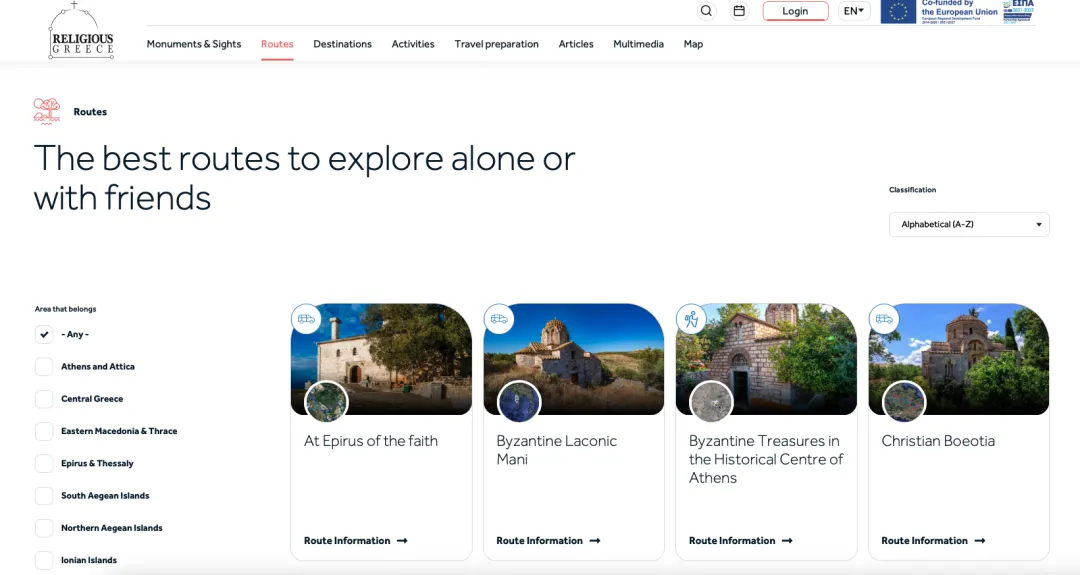Viewport: 1080px width, 575px height.
Task: Click the Religious Greece logo
Action: [x=81, y=31]
